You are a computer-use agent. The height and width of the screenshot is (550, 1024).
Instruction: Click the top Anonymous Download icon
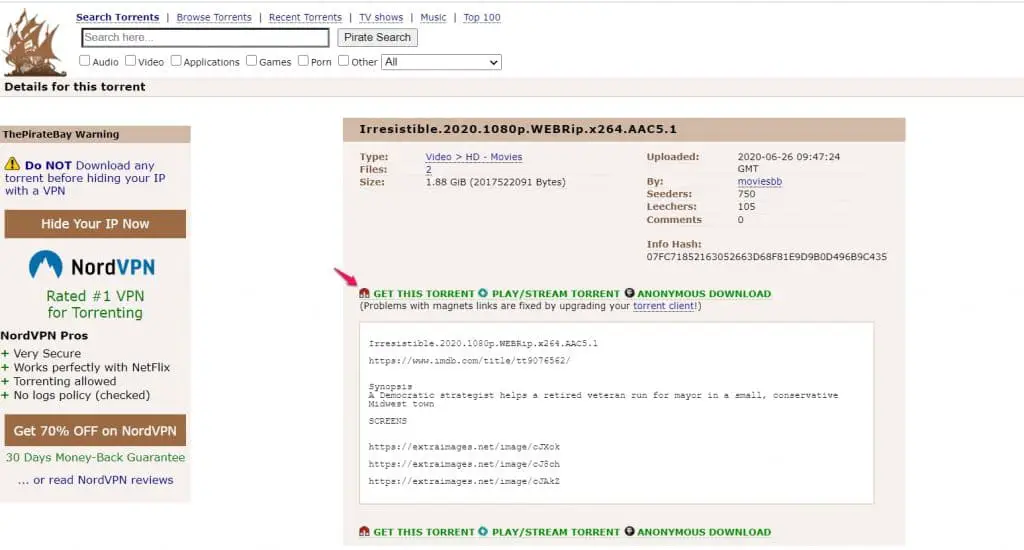point(630,294)
